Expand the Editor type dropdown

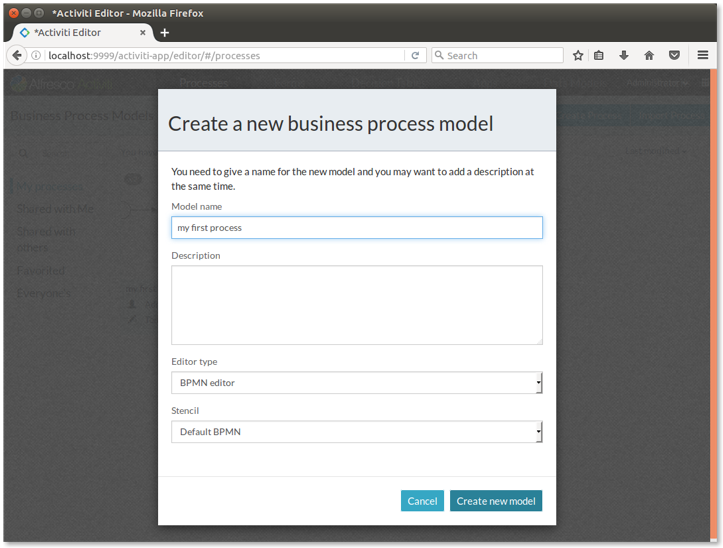(x=356, y=383)
